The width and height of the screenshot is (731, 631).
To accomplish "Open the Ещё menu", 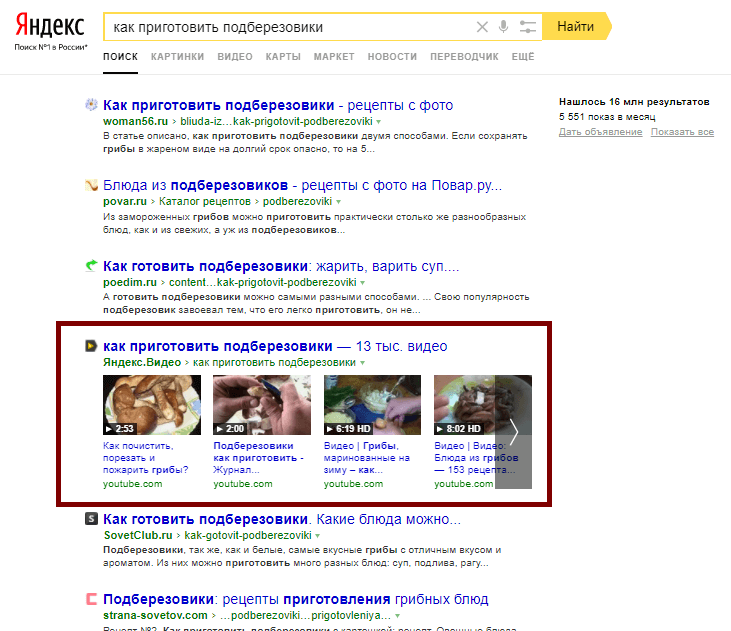I will [523, 57].
